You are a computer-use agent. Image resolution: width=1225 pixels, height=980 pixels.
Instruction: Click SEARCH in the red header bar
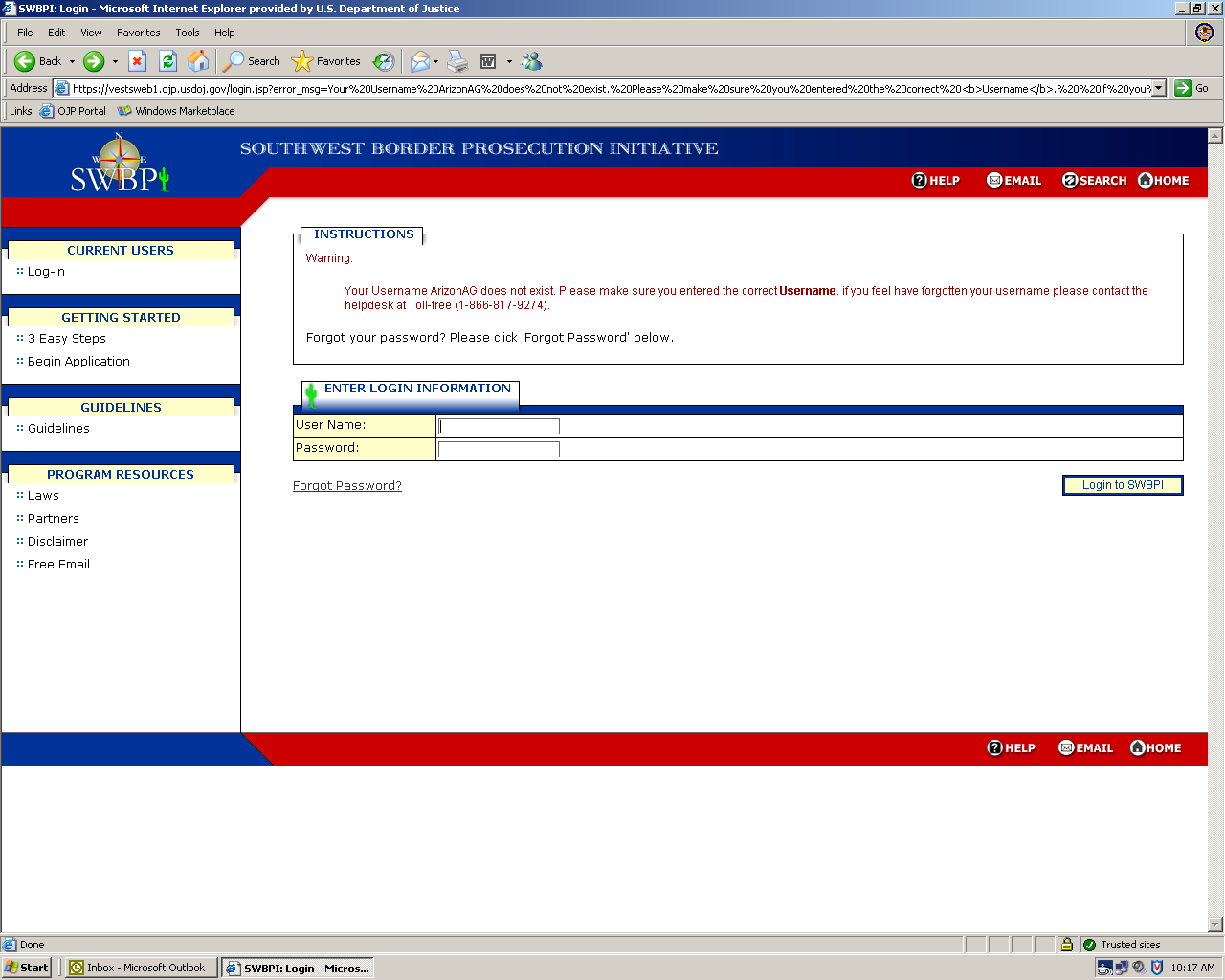pos(1095,180)
